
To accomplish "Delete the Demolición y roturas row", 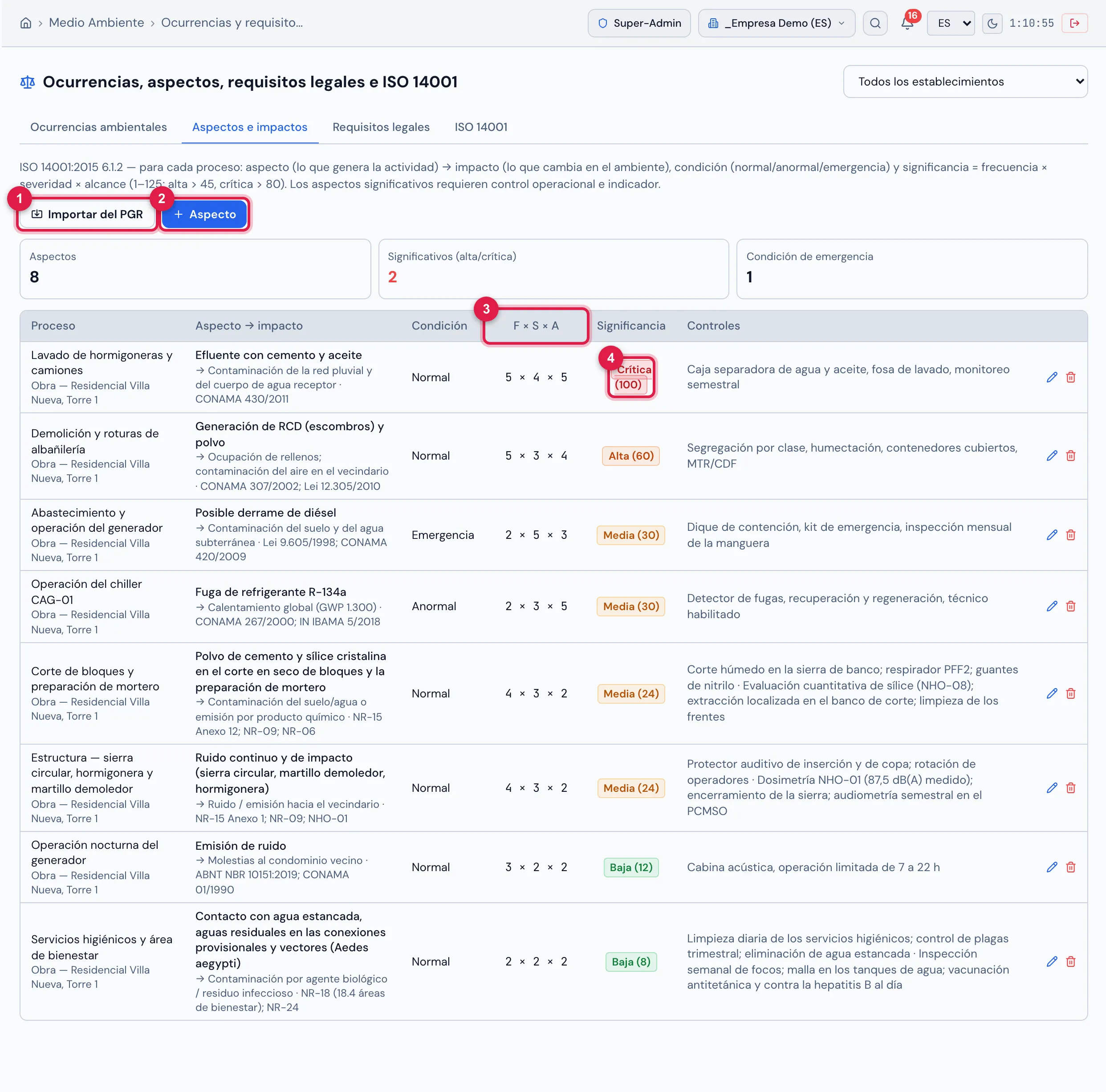I will (1070, 456).
